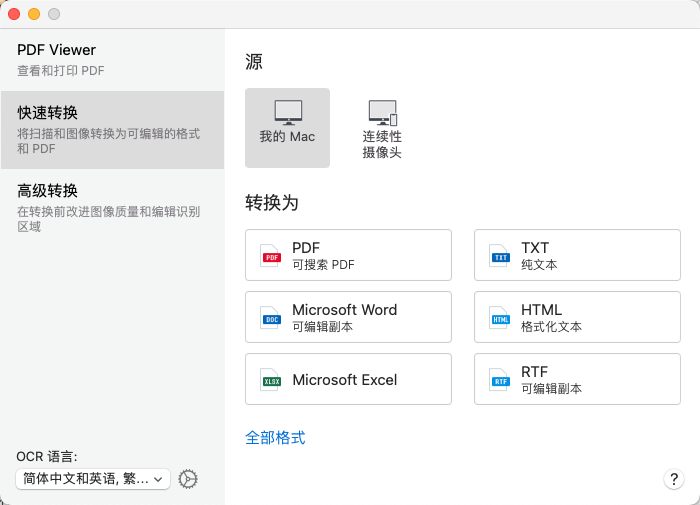Choose HTML 格式化文本 conversion
700x505 pixels.
tap(577, 317)
